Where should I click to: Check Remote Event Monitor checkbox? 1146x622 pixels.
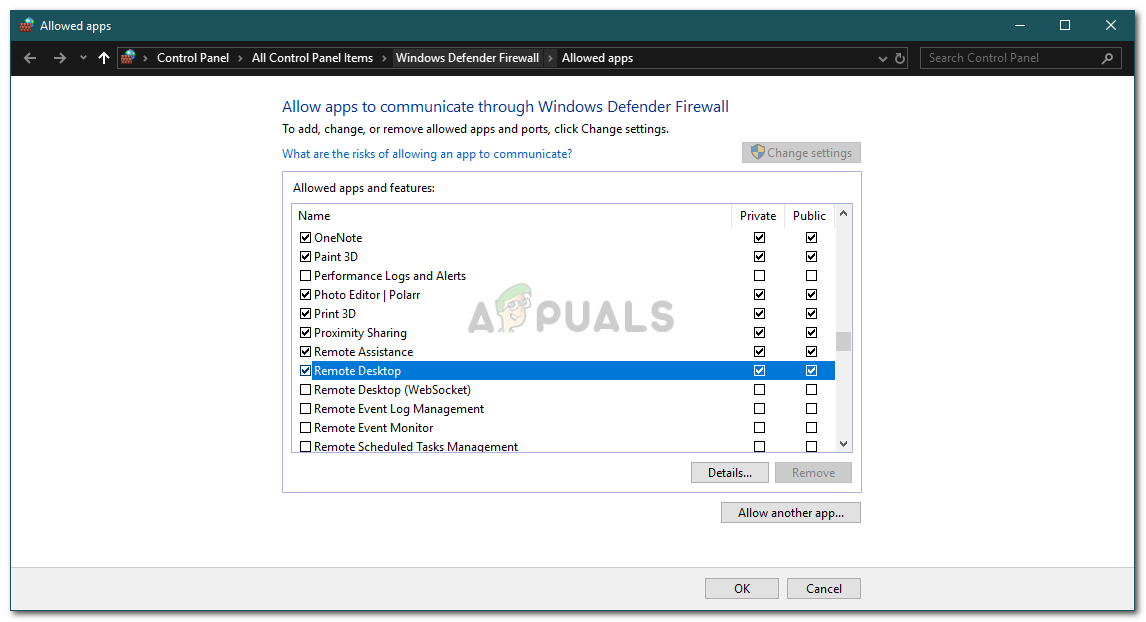click(x=306, y=428)
